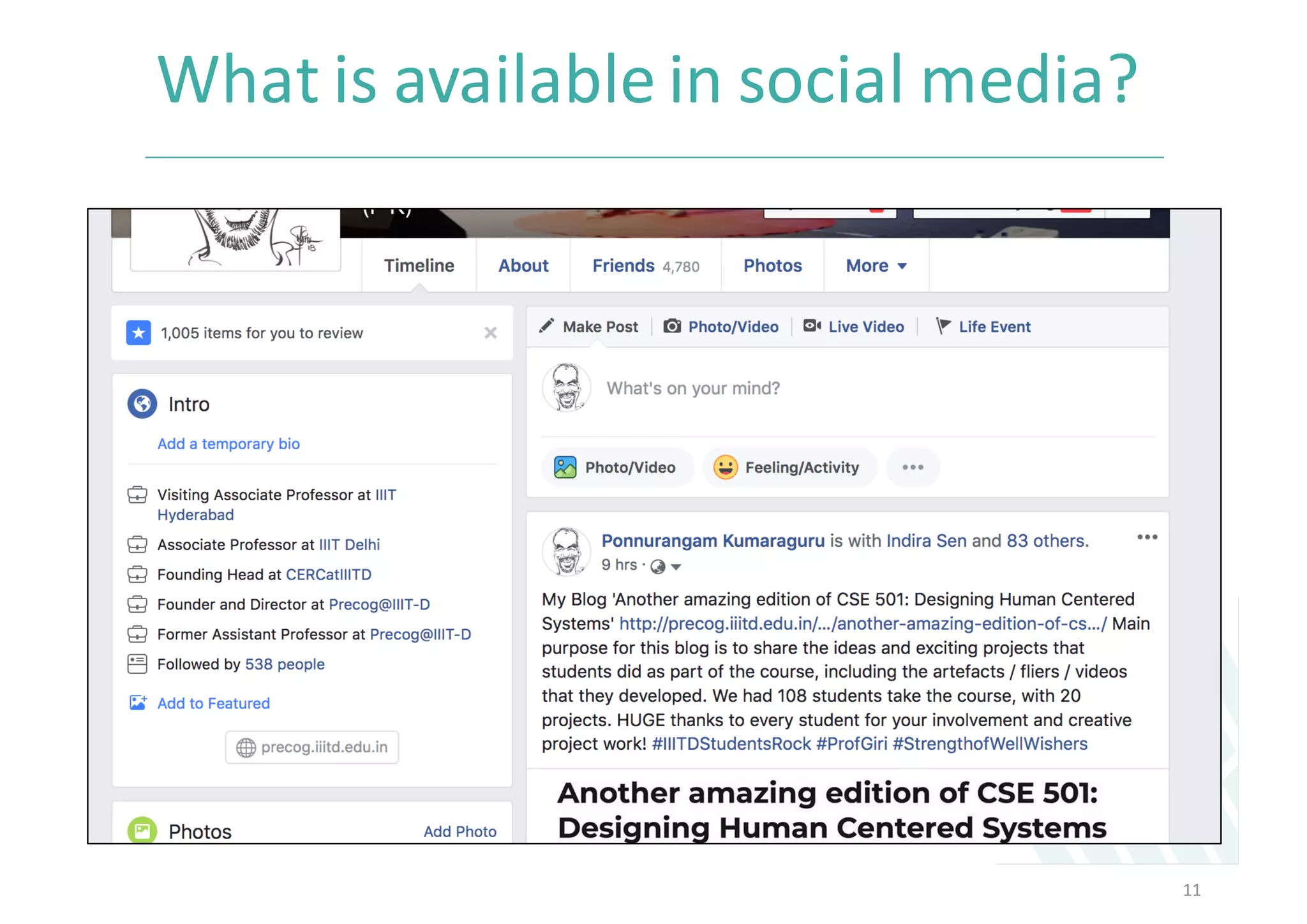Click the followers feed icon
1307x924 pixels.
tap(137, 664)
